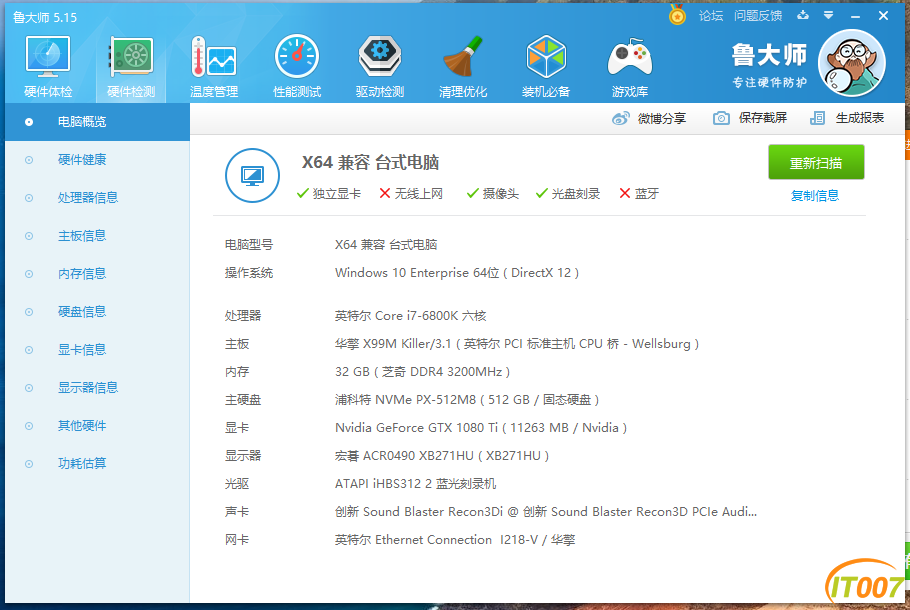The height and width of the screenshot is (610, 910).
Task: Open the 论坛 forum menu link
Action: (711, 16)
